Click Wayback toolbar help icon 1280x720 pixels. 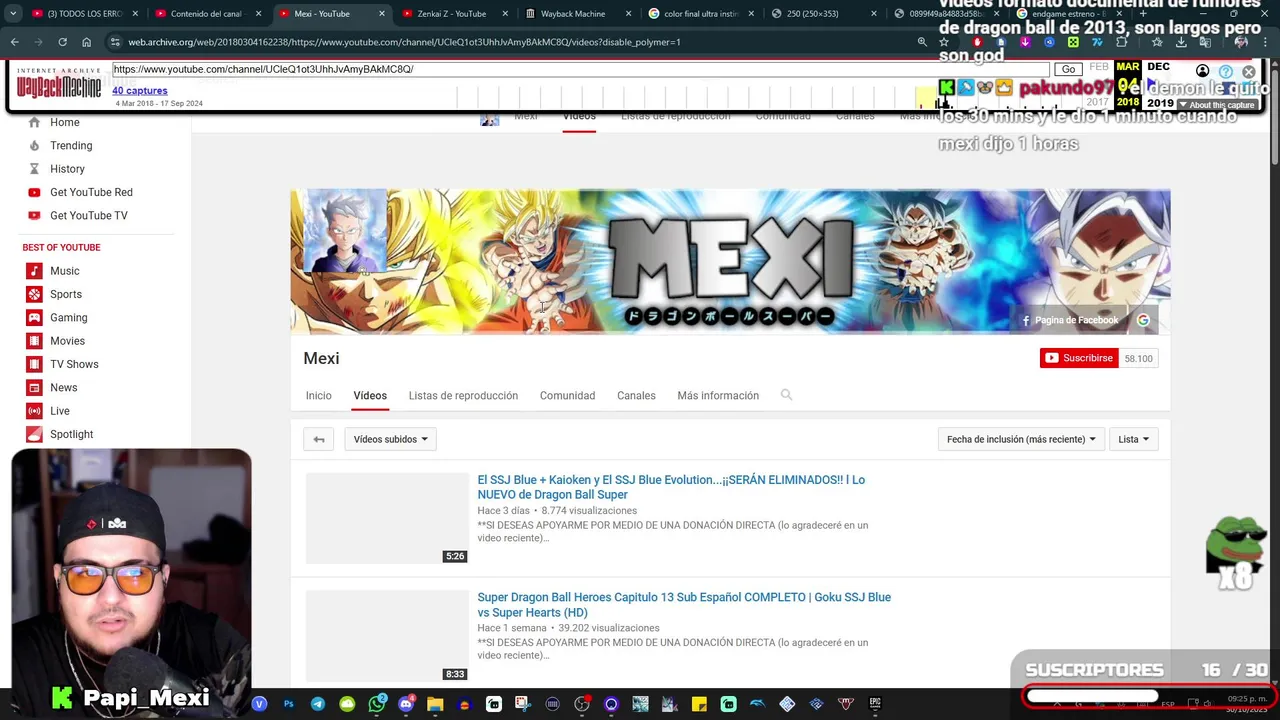point(1226,72)
